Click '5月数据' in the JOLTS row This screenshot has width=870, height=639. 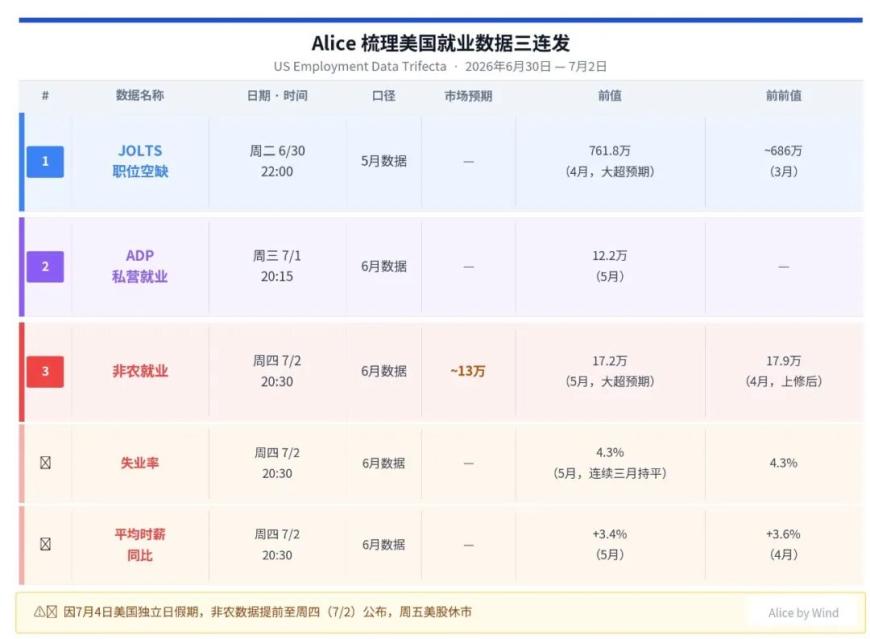click(383, 161)
